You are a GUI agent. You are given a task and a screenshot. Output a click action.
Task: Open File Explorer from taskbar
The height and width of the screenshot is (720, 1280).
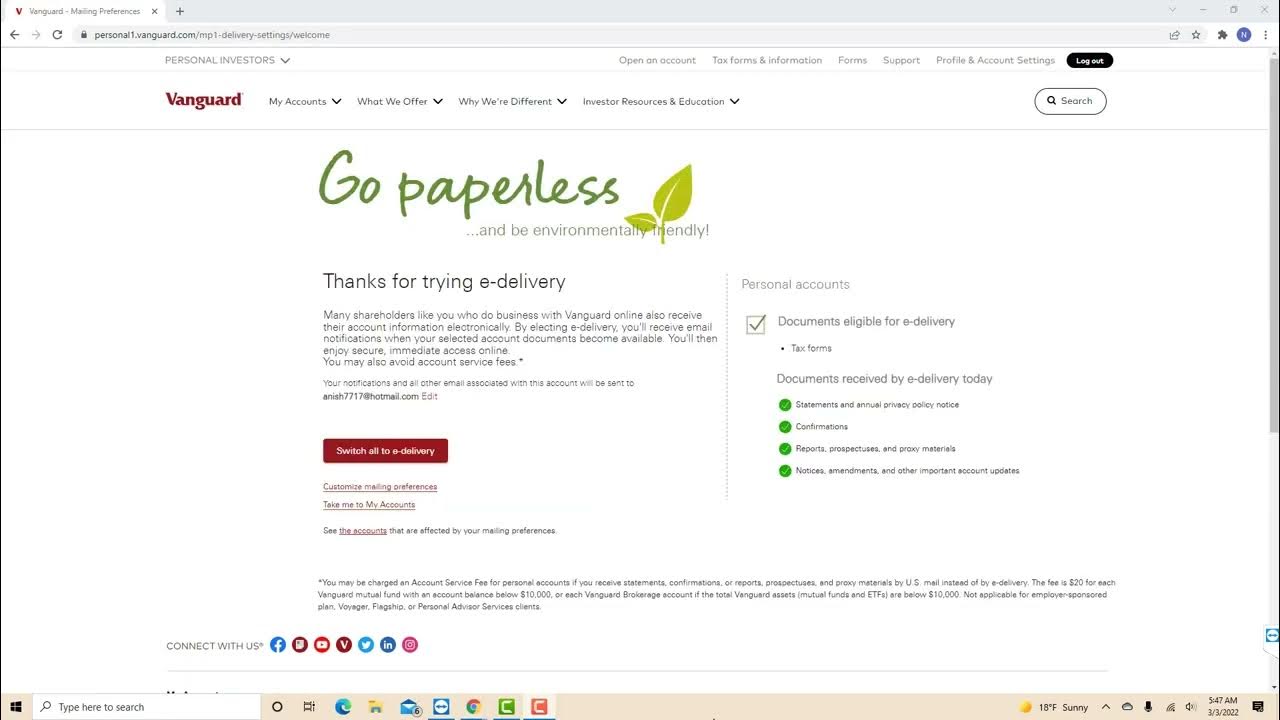coord(375,707)
